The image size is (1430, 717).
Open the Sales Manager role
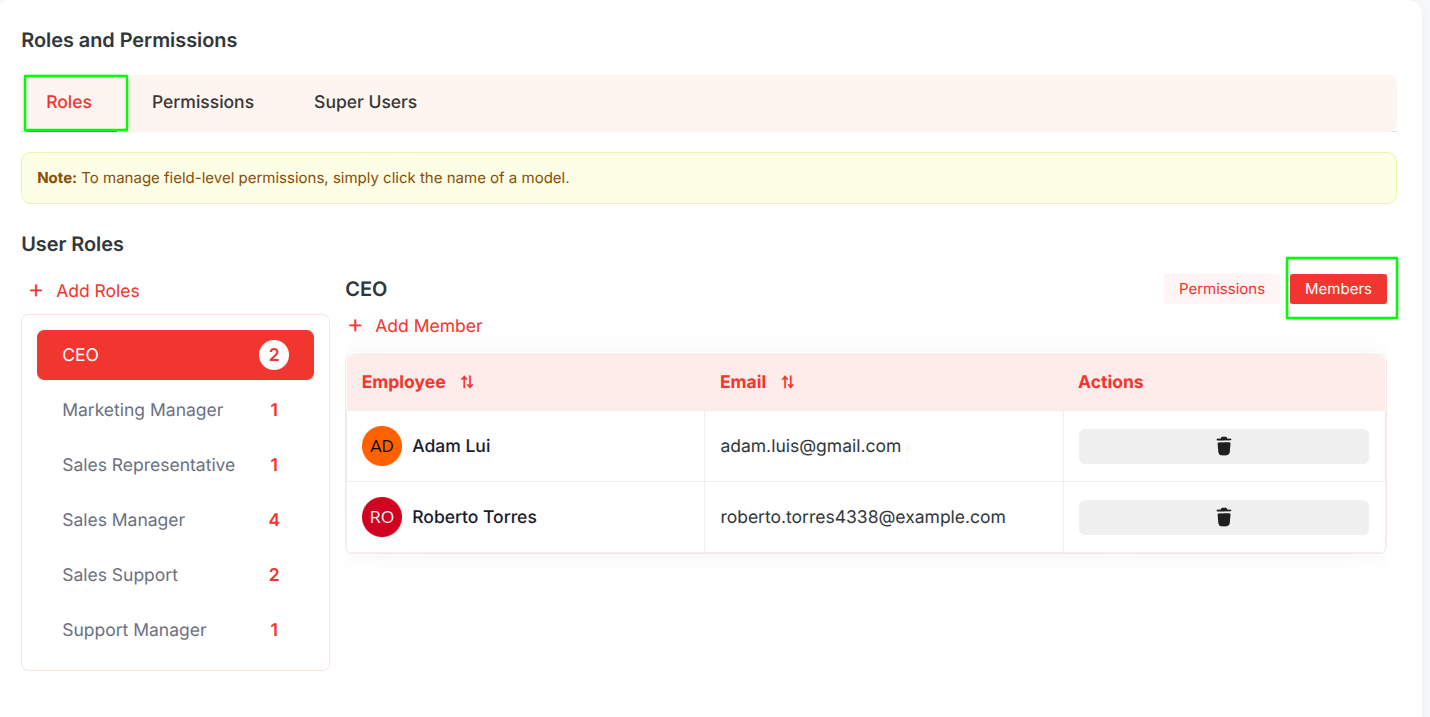(x=175, y=520)
